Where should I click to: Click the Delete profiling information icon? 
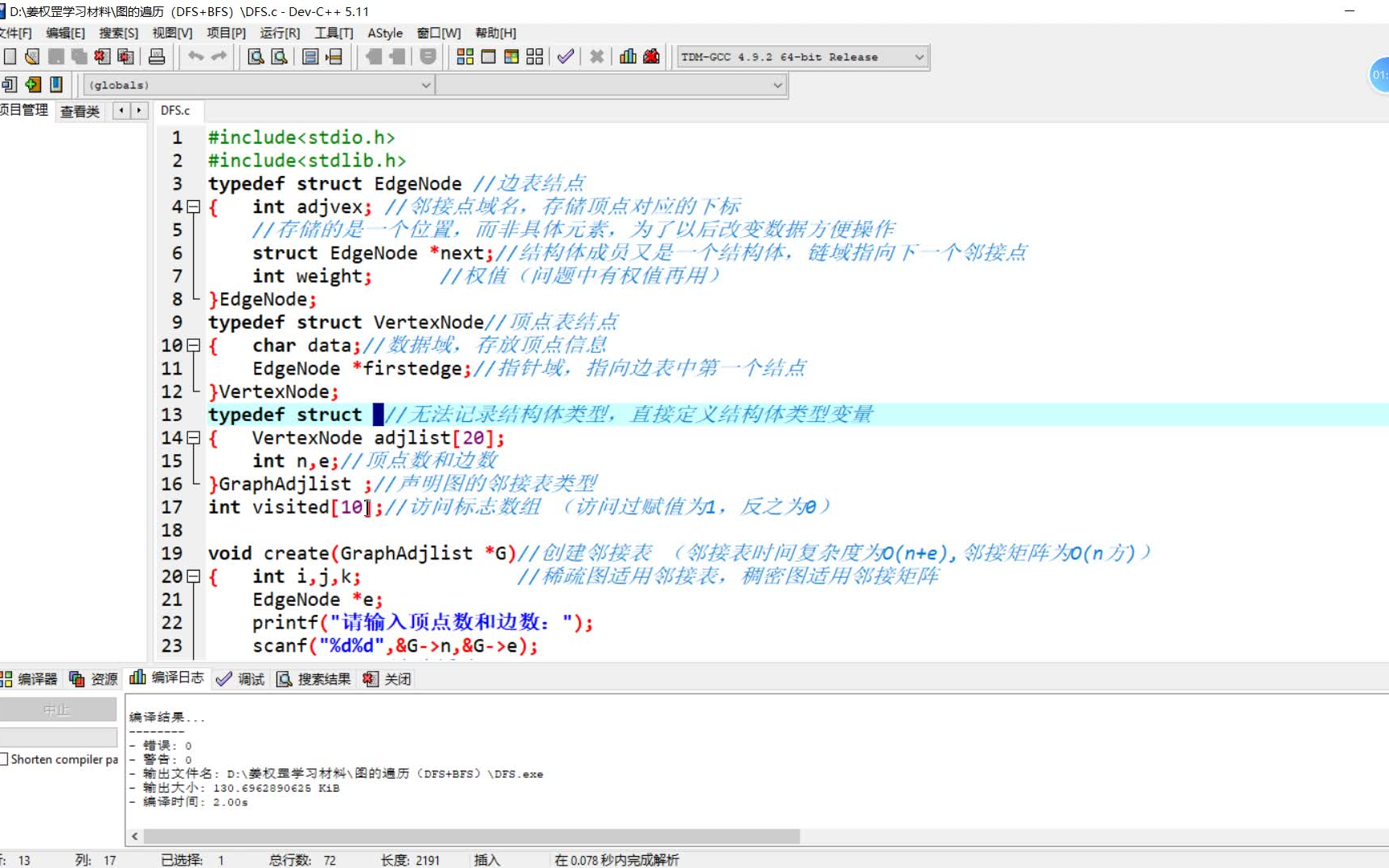pos(651,56)
